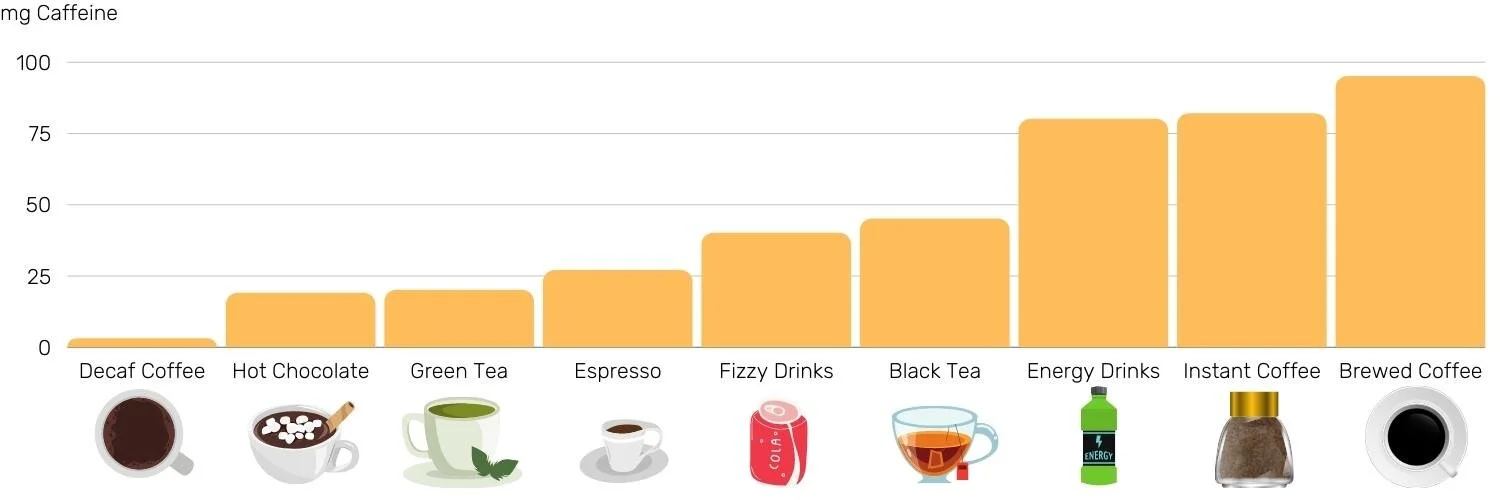Select the Espresso bar in chart
The height and width of the screenshot is (500, 1500).
pos(617,309)
